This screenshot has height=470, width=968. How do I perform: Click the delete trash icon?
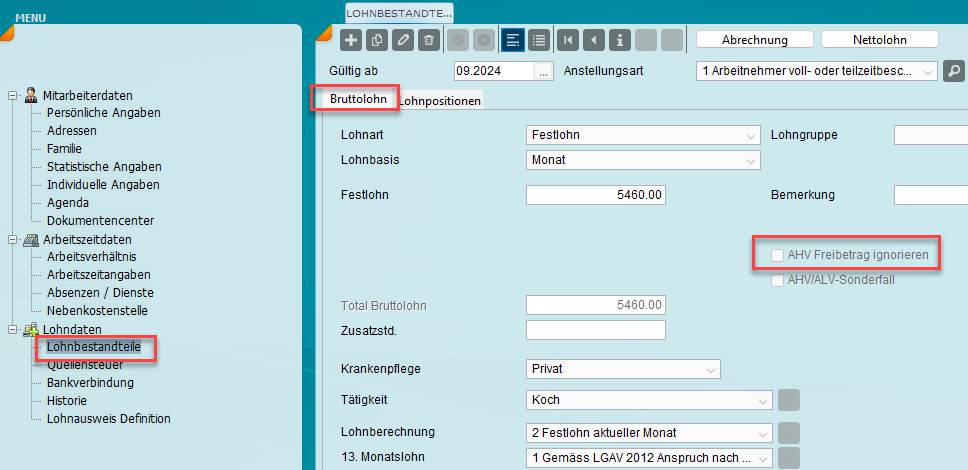coord(429,40)
